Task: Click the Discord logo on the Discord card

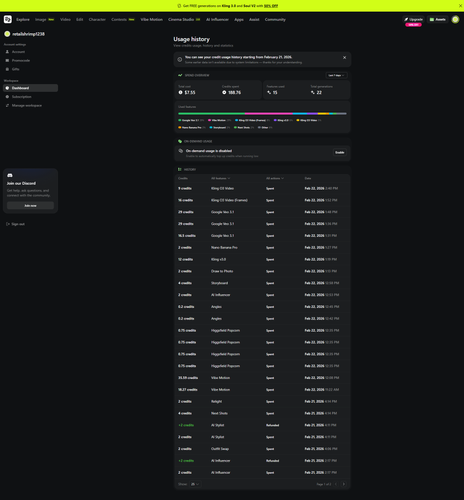Action: click(10, 175)
